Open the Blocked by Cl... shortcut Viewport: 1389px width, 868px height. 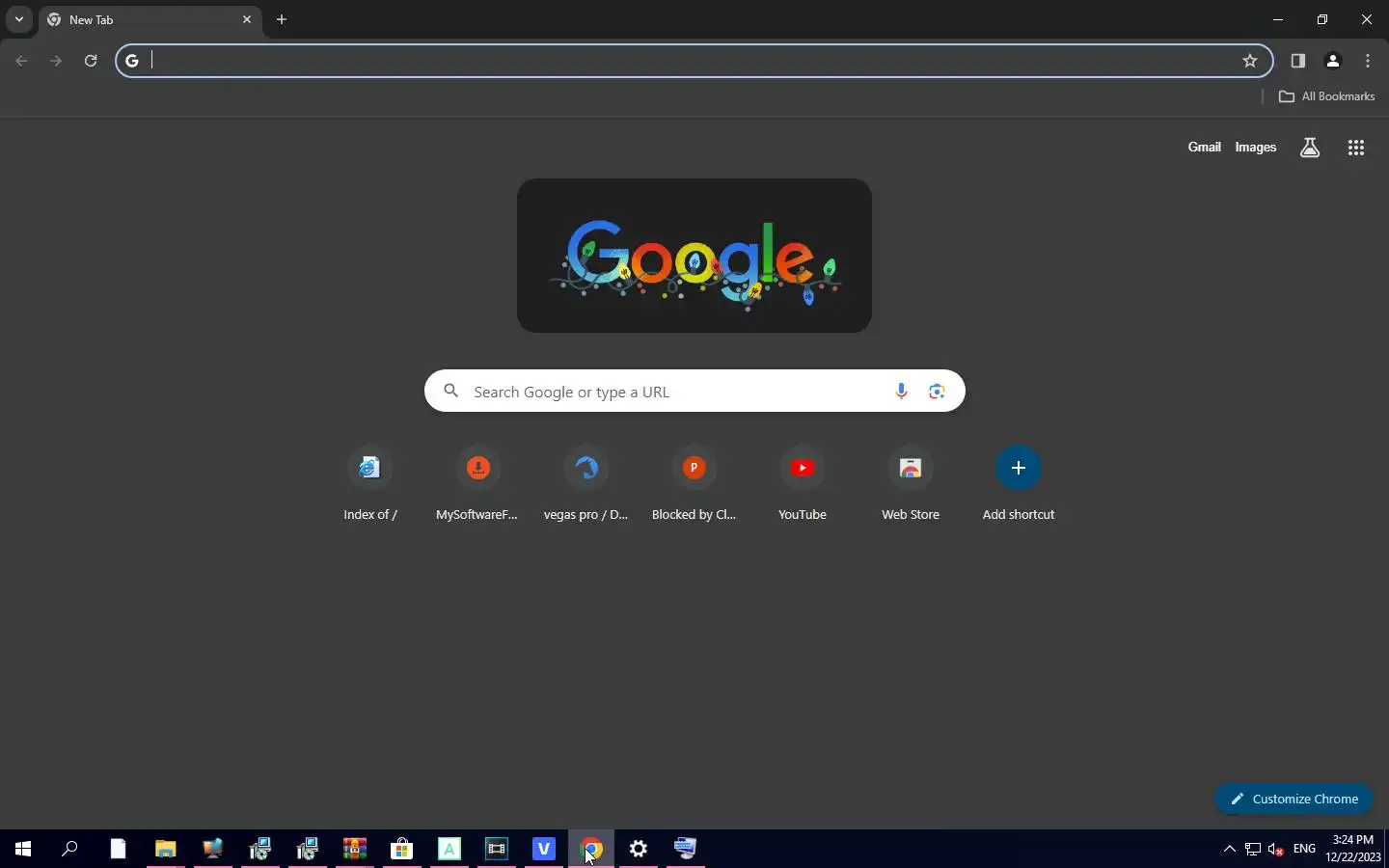tap(694, 485)
